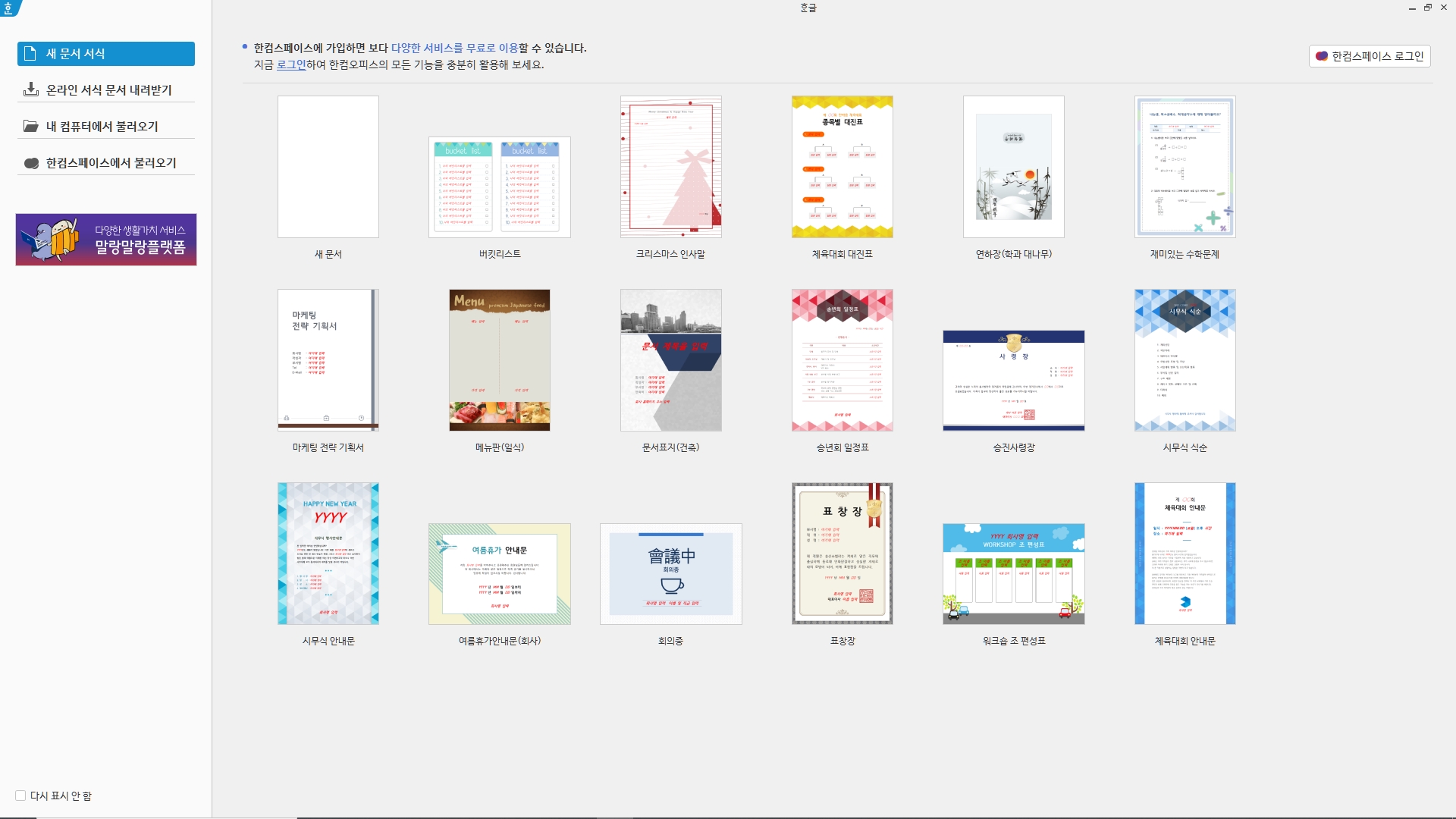Screen dimensions: 1456x819
Task: Open the 말랑말랑플랫폼 banner
Action: tap(106, 240)
